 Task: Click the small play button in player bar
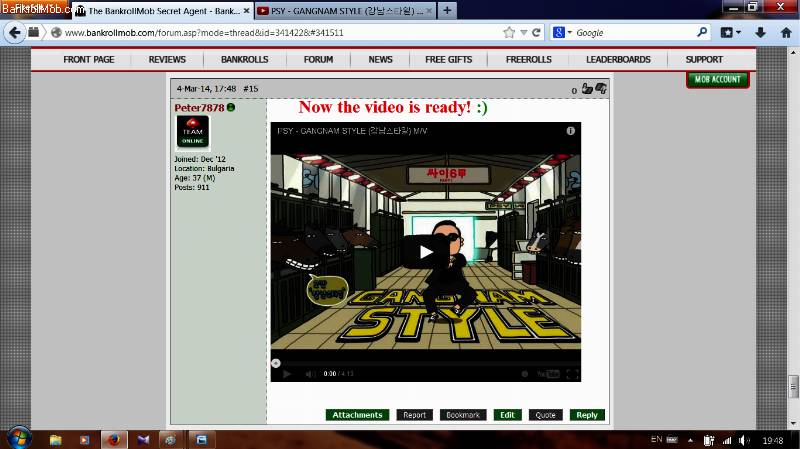pyautogui.click(x=287, y=374)
